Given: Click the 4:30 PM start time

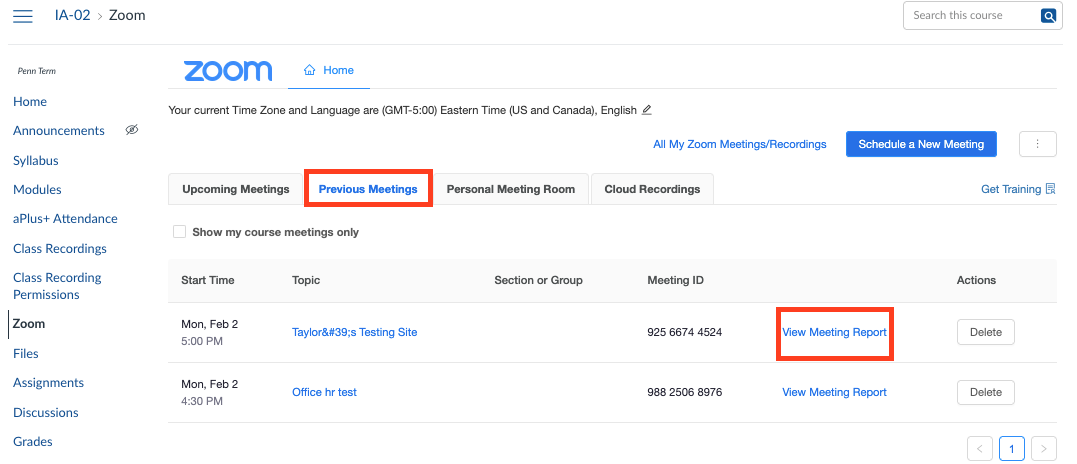Looking at the screenshot, I should tap(202, 401).
